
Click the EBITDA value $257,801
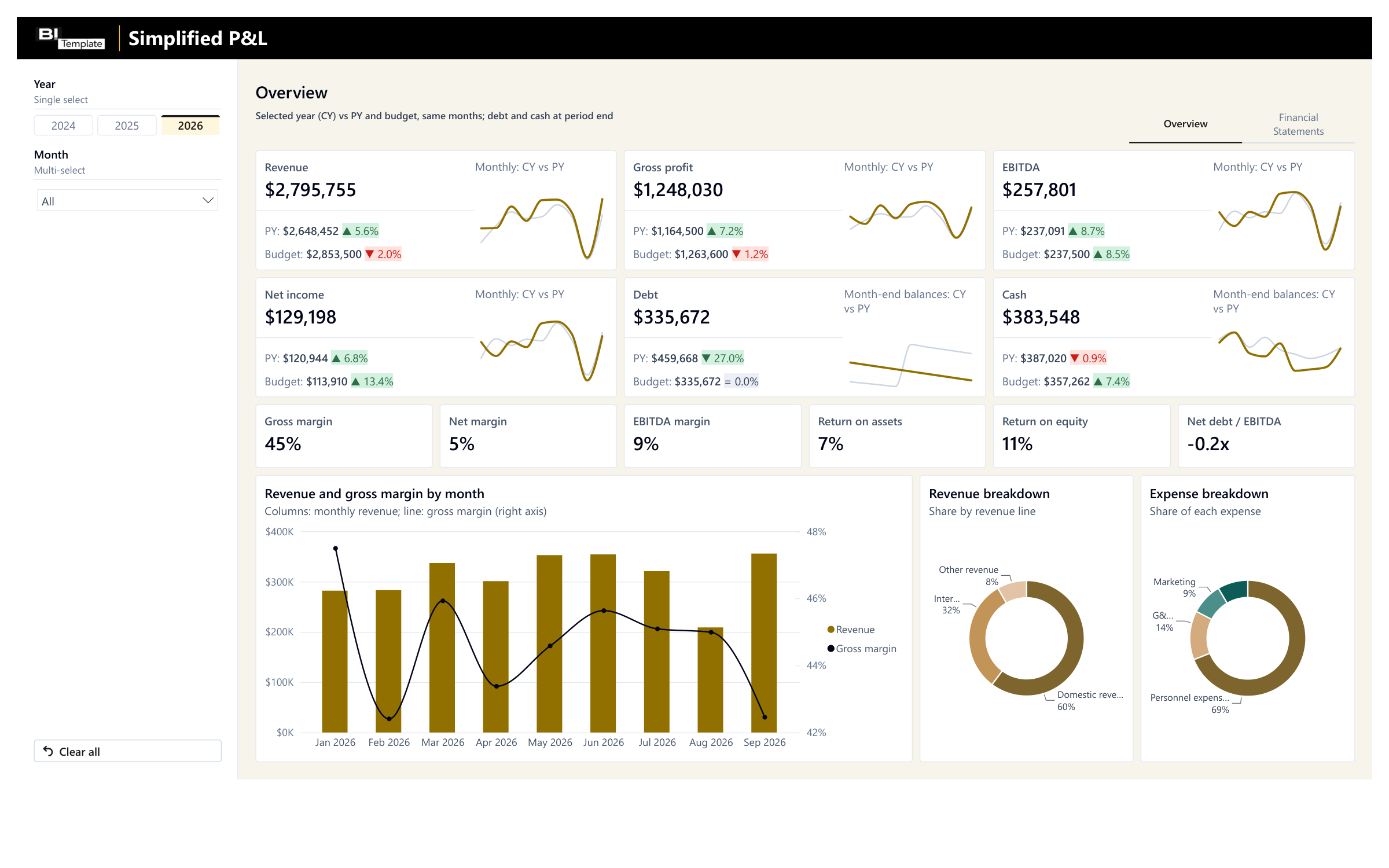coord(1039,190)
